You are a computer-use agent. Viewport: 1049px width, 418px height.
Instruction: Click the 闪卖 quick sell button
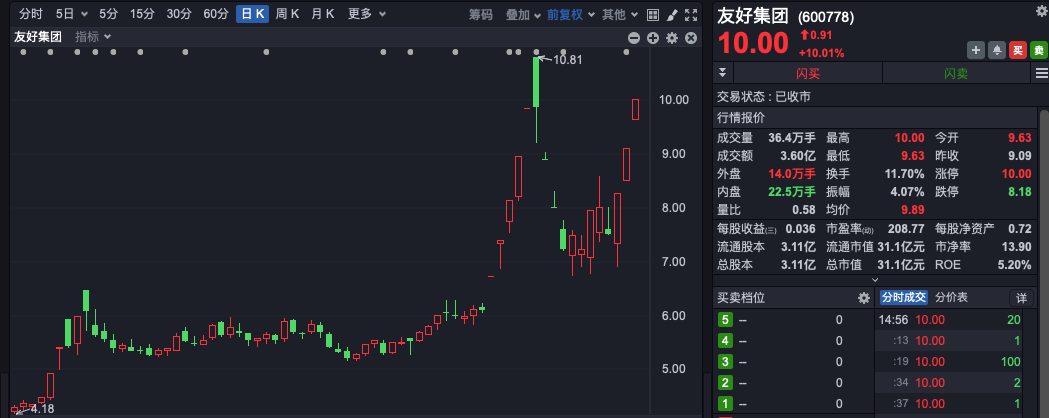[956, 73]
